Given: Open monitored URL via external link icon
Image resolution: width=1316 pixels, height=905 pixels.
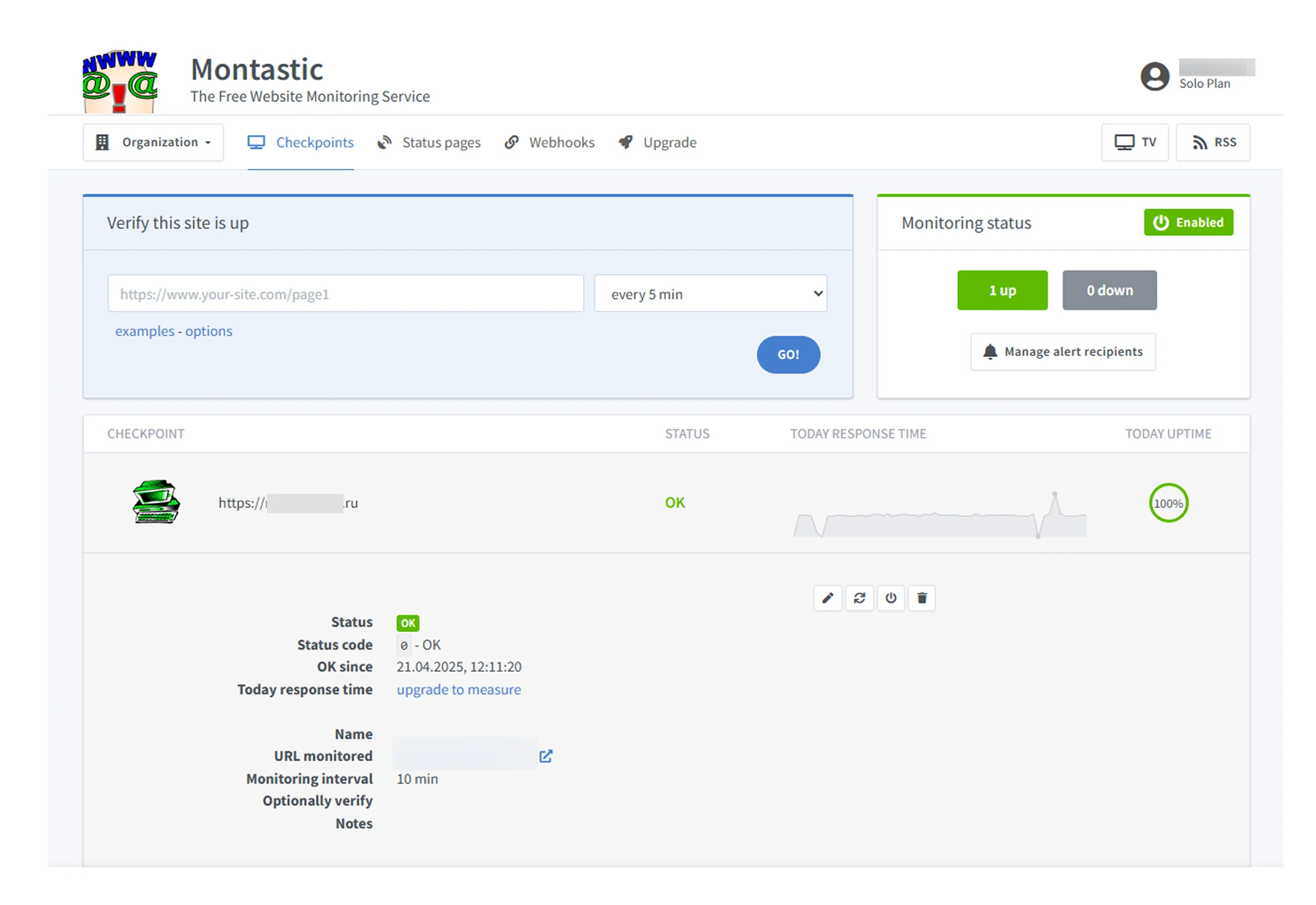Looking at the screenshot, I should (545, 756).
